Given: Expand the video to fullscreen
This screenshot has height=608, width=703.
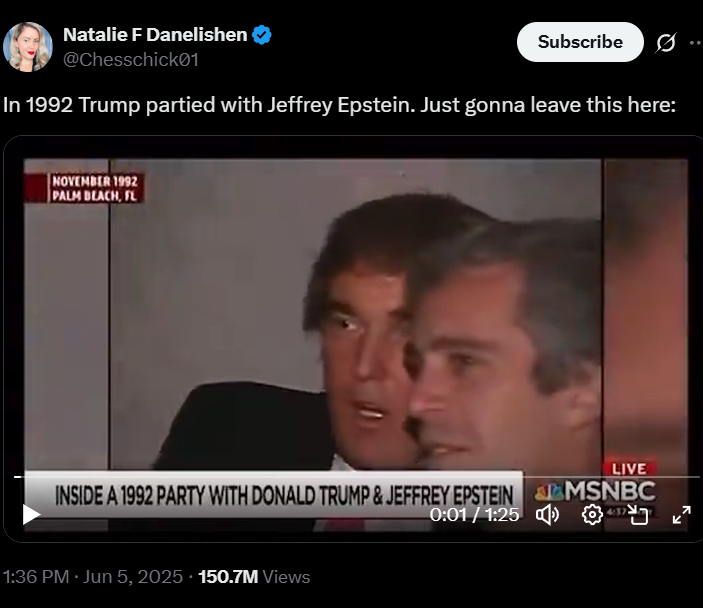Looking at the screenshot, I should pos(681,515).
